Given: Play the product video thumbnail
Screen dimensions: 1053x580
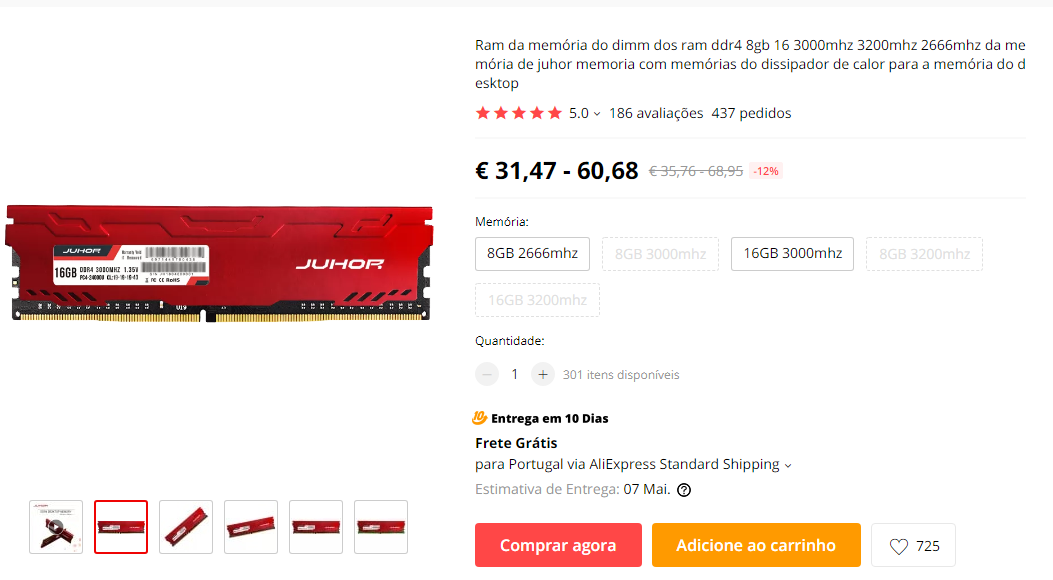Looking at the screenshot, I should click(56, 527).
